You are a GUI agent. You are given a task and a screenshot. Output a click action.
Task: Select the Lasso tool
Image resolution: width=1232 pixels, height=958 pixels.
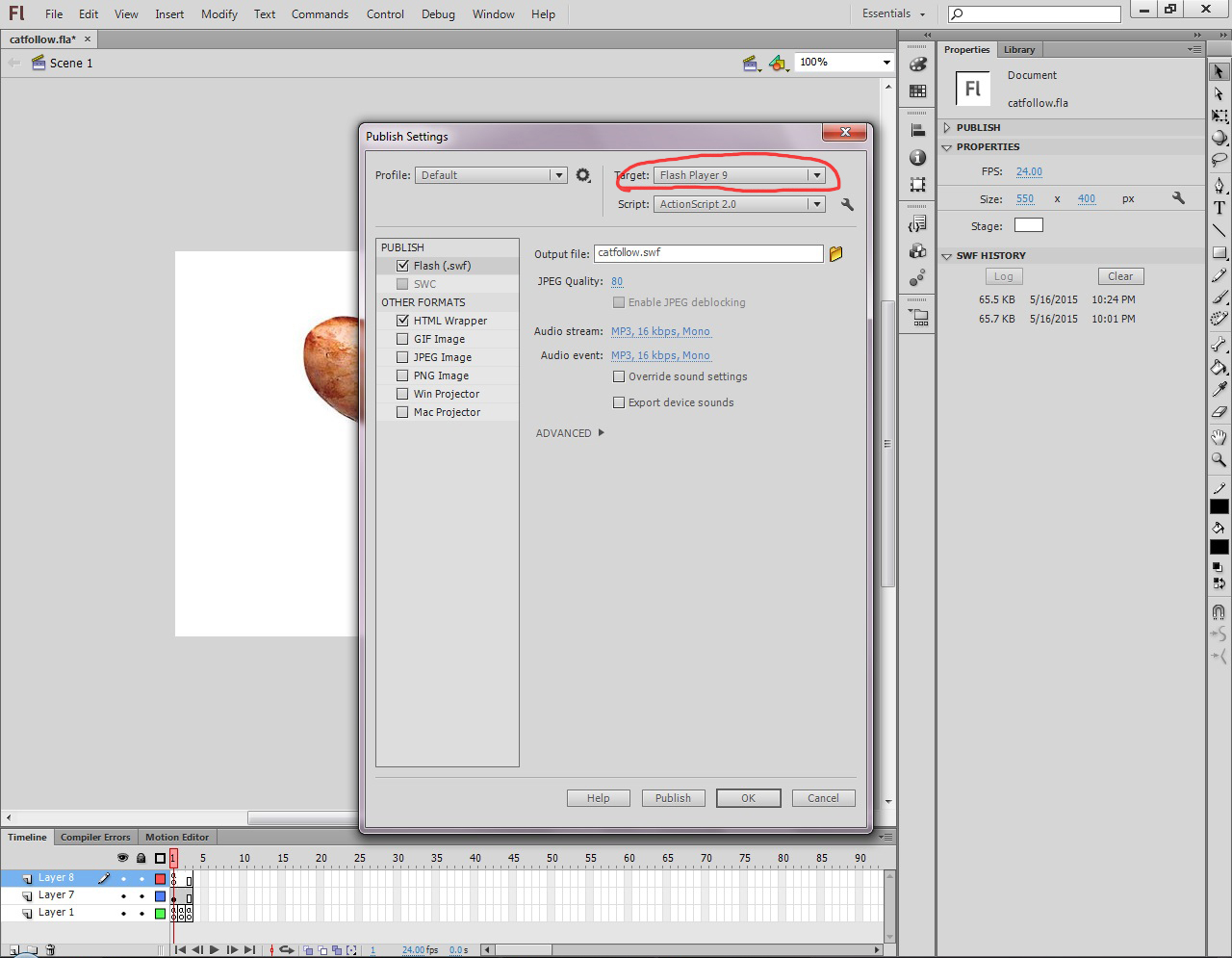click(x=1219, y=160)
